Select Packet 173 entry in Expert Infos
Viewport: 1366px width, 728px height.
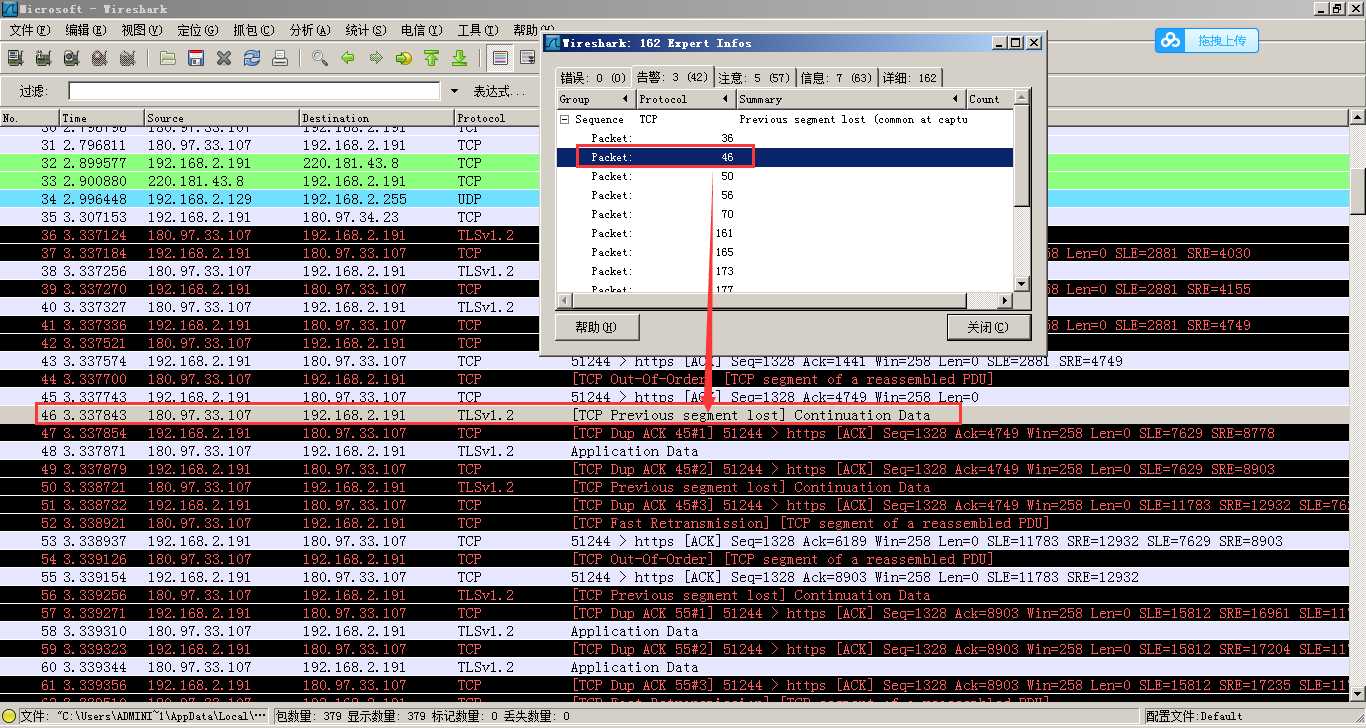785,271
